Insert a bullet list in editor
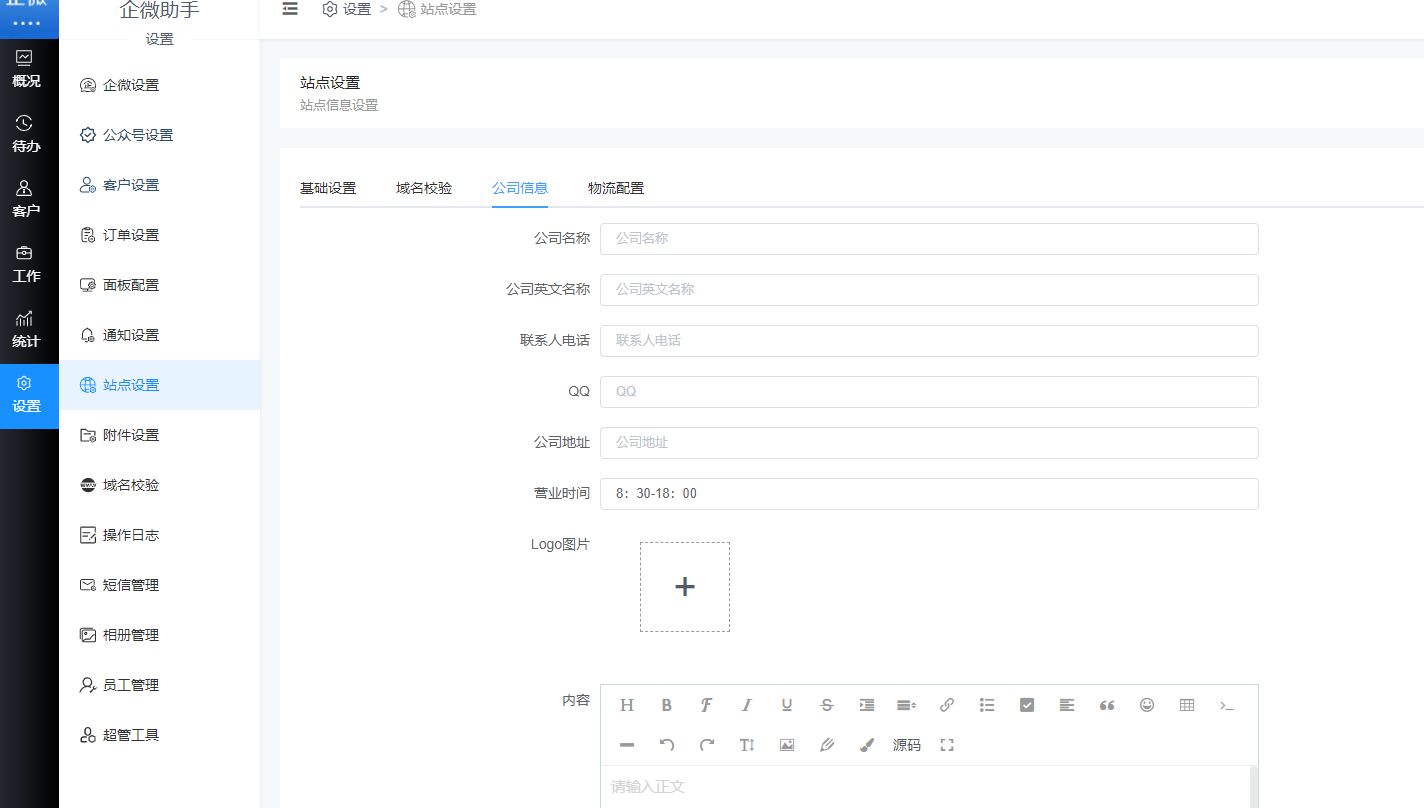1424x808 pixels. pos(987,705)
